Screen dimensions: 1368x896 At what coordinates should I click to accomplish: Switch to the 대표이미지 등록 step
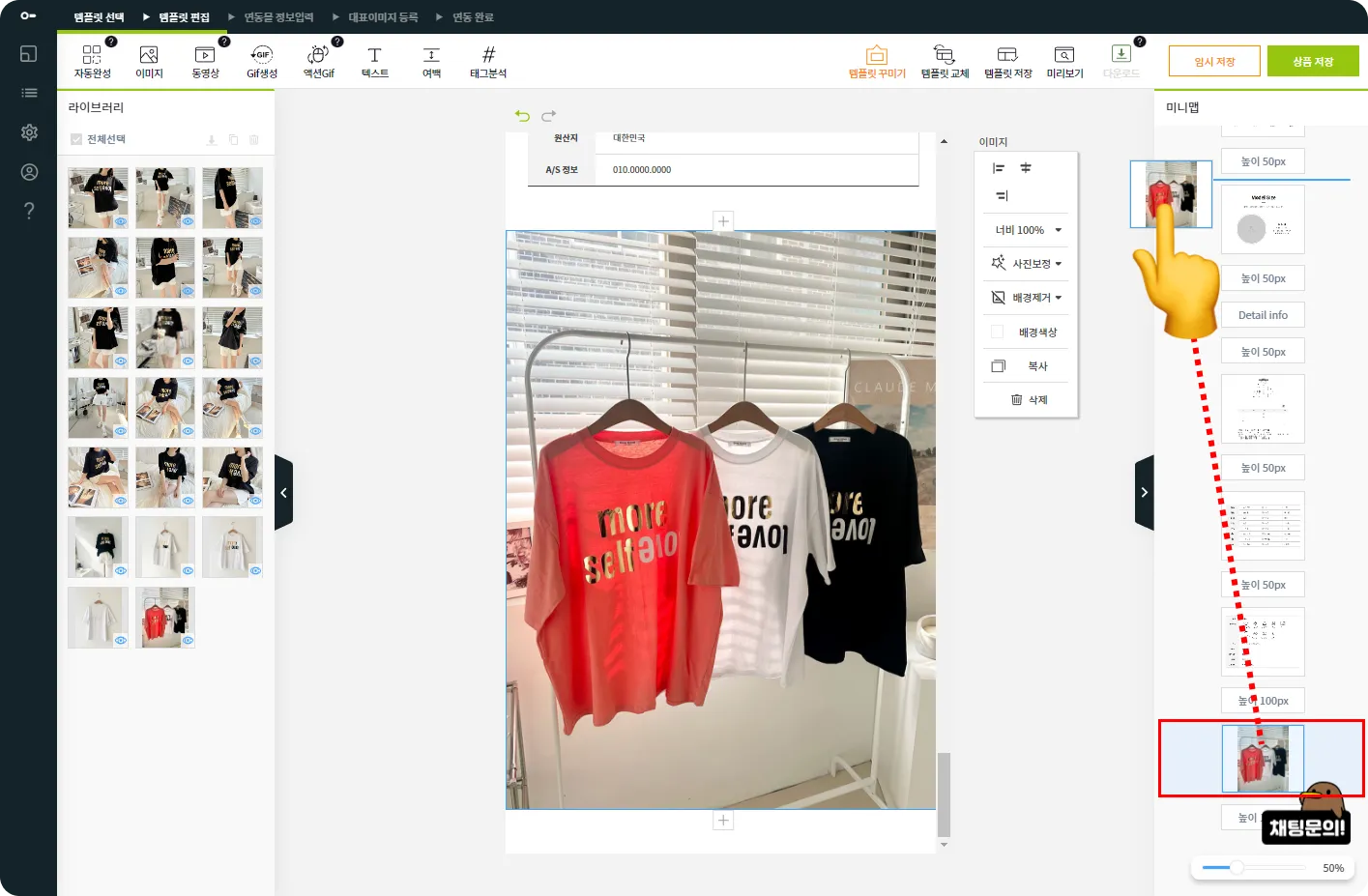pos(383,17)
